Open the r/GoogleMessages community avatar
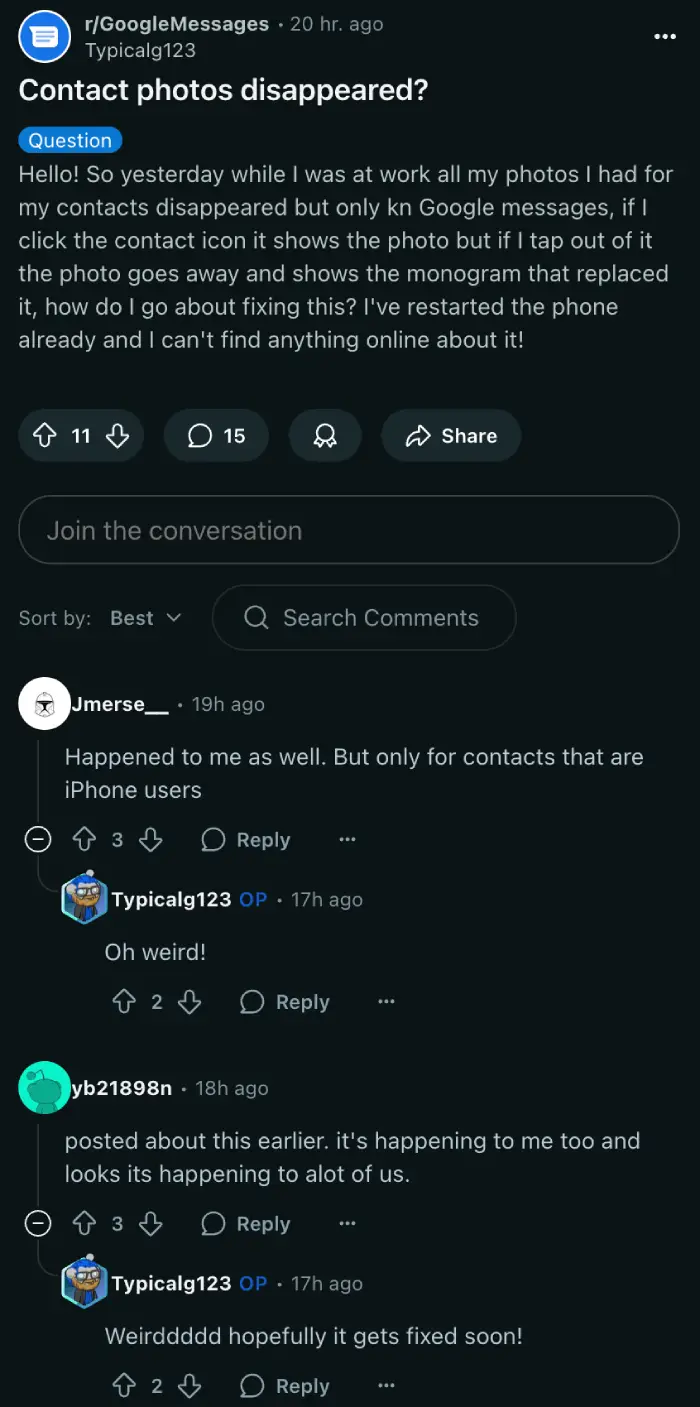This screenshot has width=700, height=1407. tap(45, 37)
